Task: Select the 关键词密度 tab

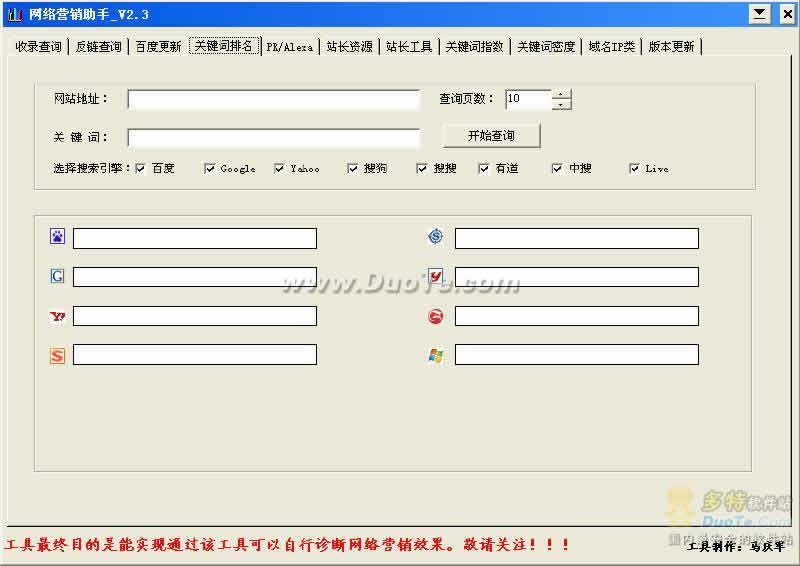Action: point(546,47)
